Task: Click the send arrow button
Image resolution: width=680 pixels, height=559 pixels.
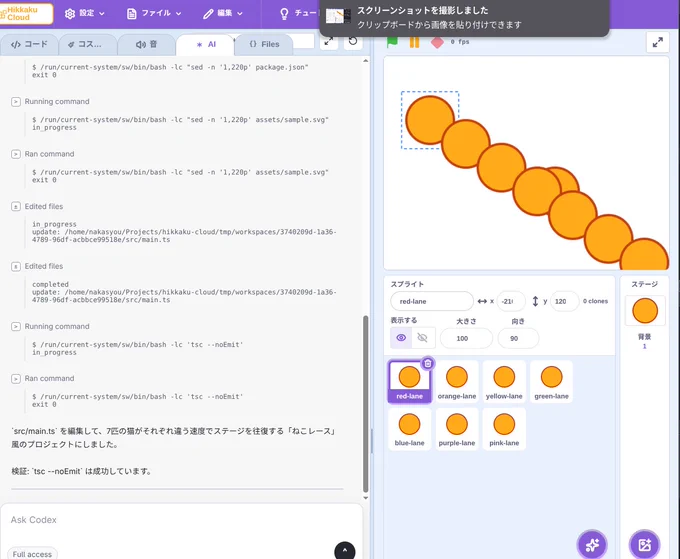Action: [345, 551]
